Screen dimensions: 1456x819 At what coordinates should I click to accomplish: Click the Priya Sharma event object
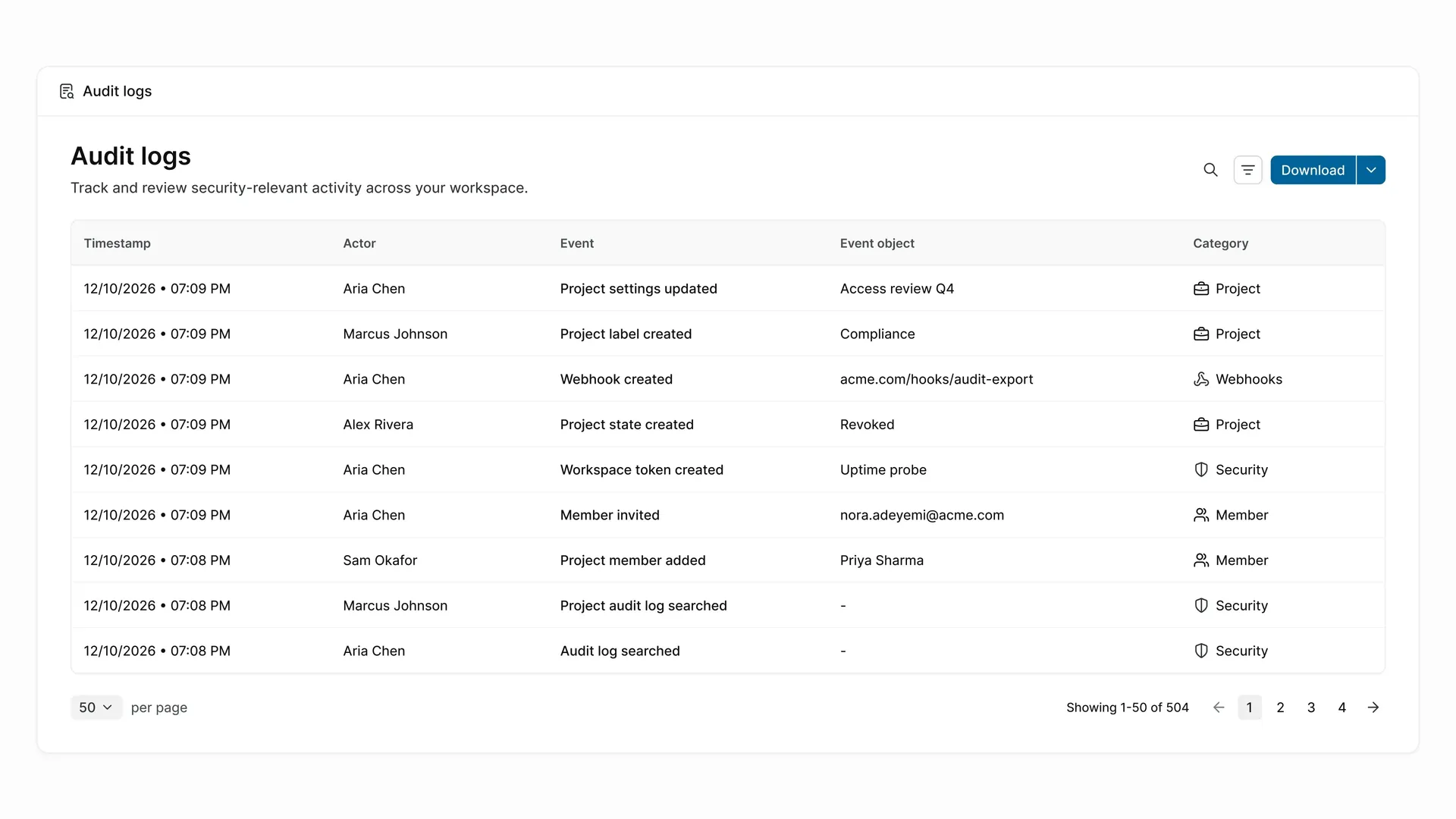pyautogui.click(x=882, y=560)
